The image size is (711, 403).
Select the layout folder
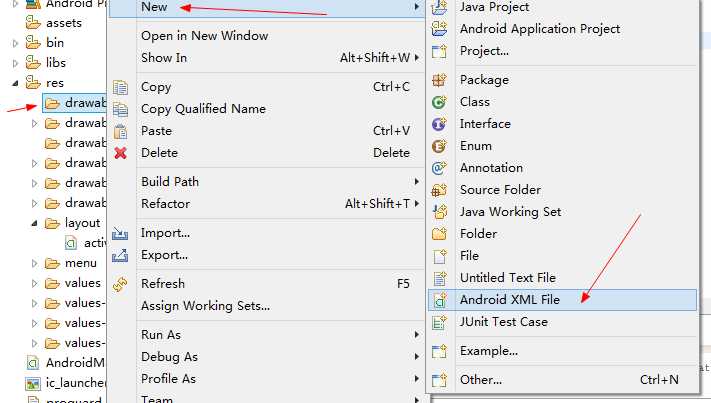point(82,223)
